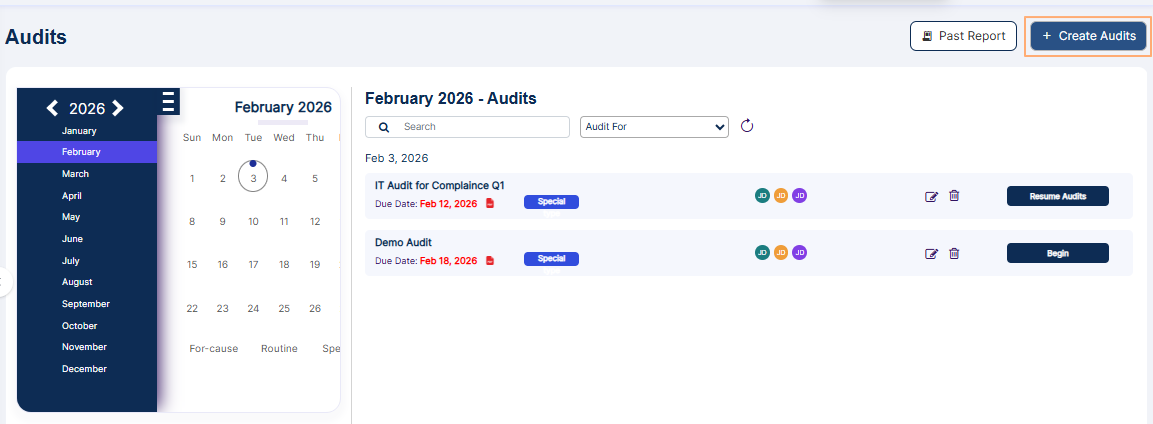Click the Feb 12, 2026 due date

pyautogui.click(x=449, y=204)
